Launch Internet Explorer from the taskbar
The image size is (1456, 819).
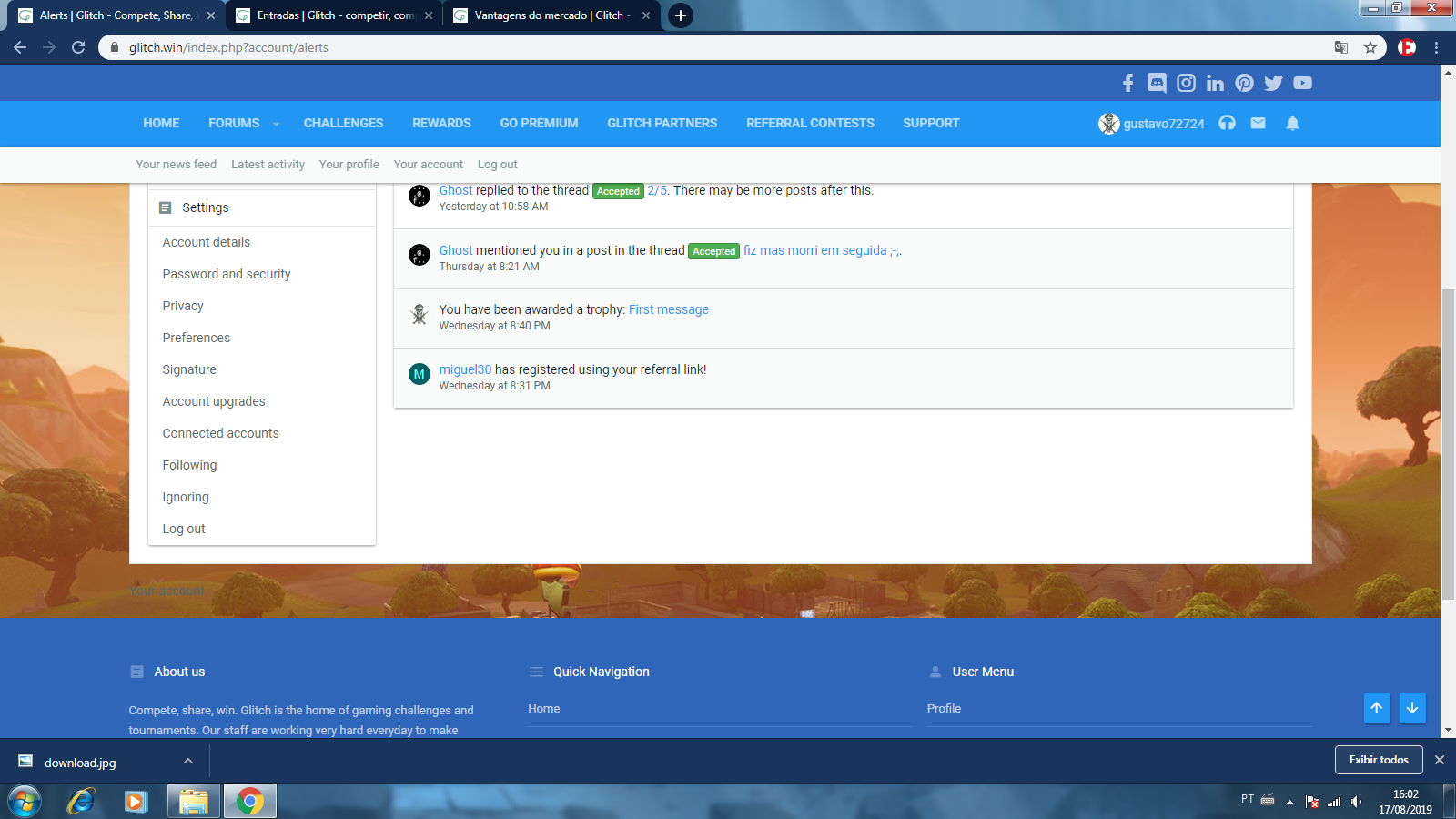coord(81,801)
